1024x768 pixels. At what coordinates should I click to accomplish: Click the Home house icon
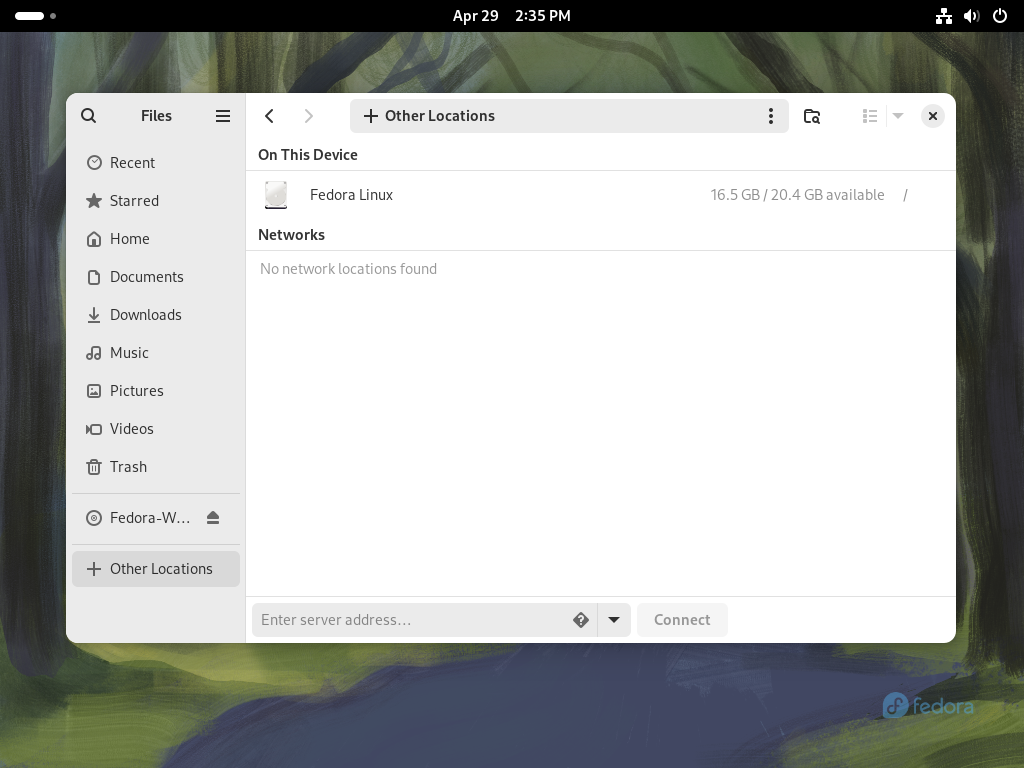[94, 239]
